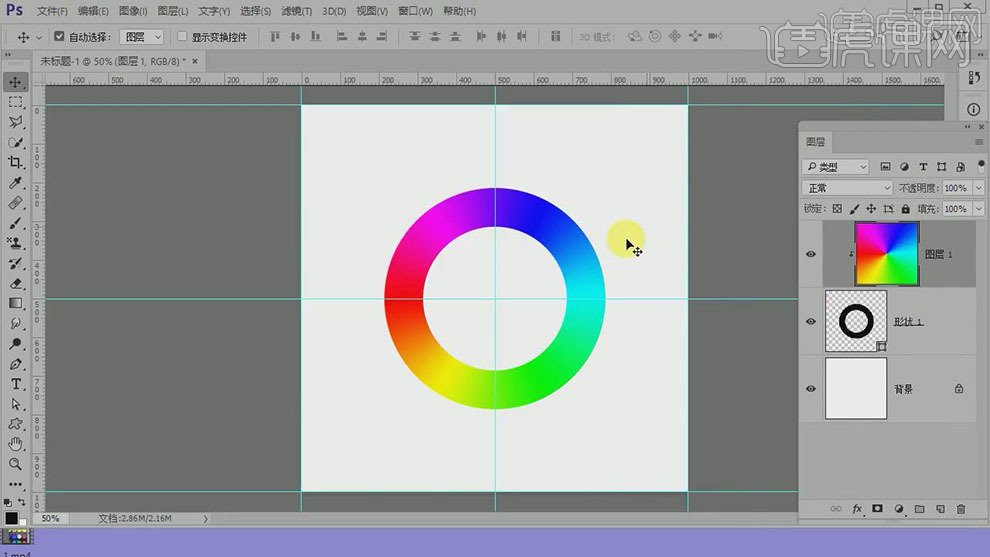Choose the Hand tool

[x=15, y=444]
